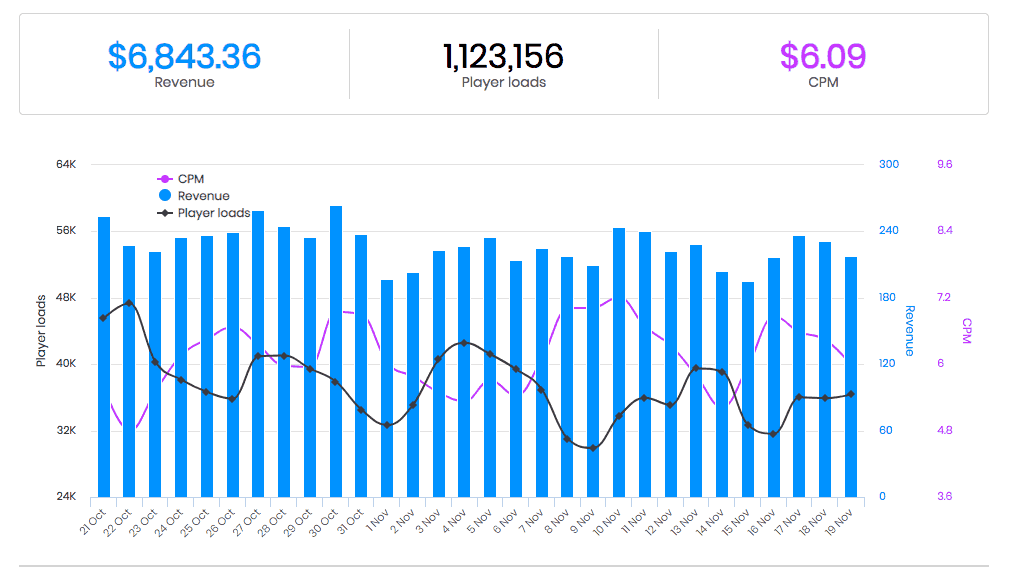Click the revenue bar for 15 Nov

[748, 390]
